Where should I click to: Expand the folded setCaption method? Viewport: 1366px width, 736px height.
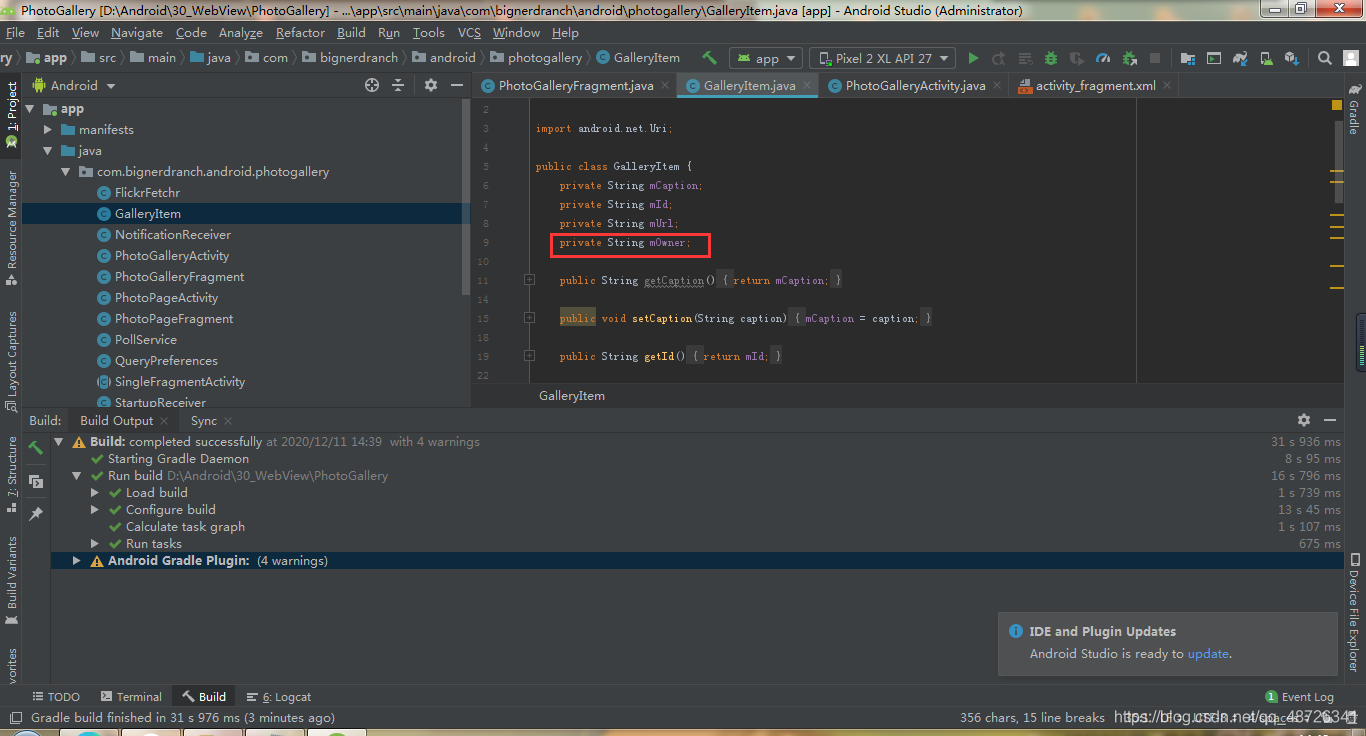[529, 318]
